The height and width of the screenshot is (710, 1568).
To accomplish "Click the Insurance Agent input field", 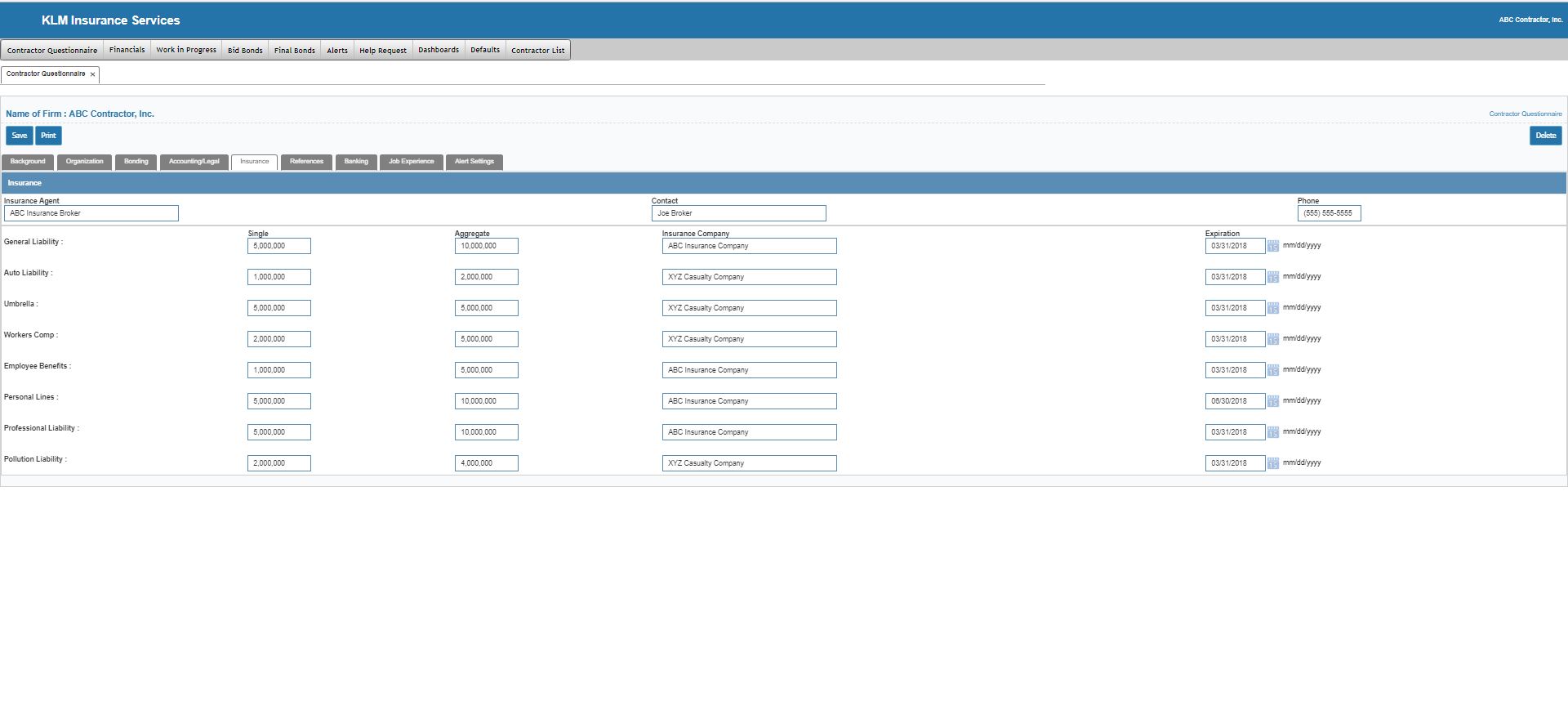I will pyautogui.click(x=91, y=213).
